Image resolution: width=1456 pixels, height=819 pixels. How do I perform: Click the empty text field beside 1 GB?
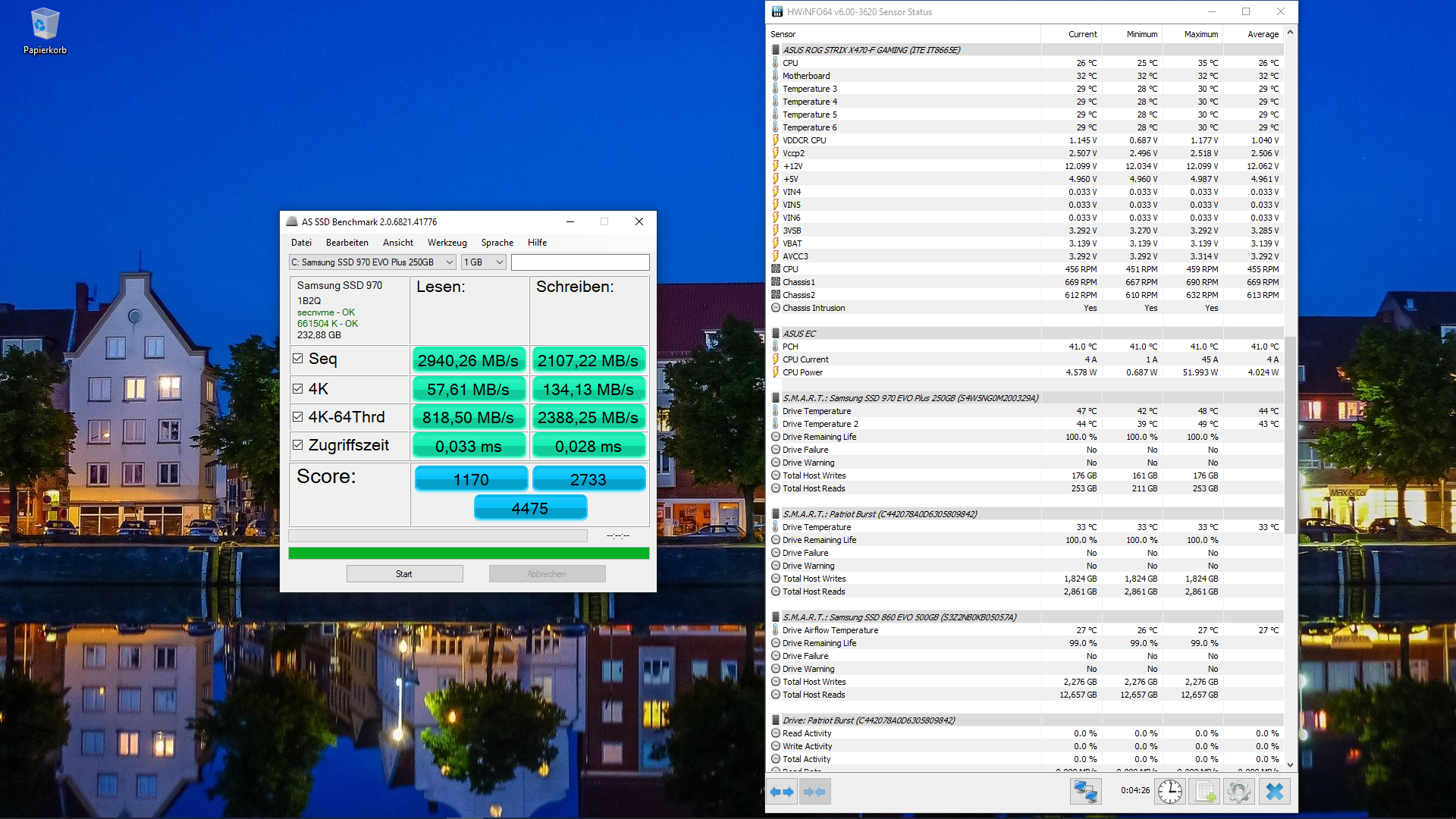pos(580,262)
